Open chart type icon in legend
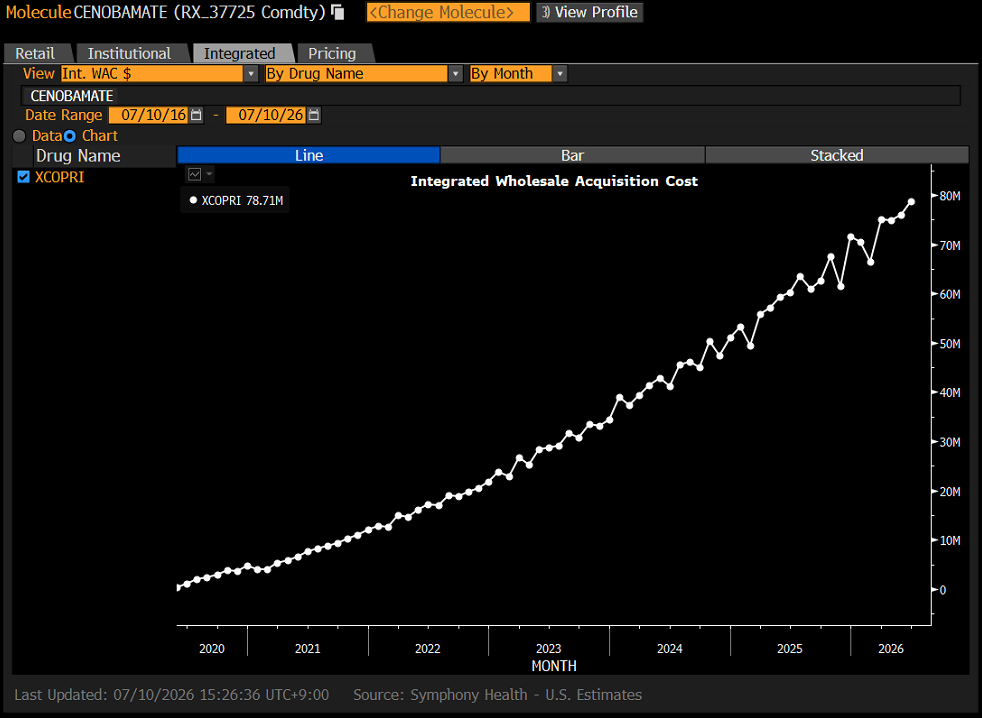 coord(195,174)
